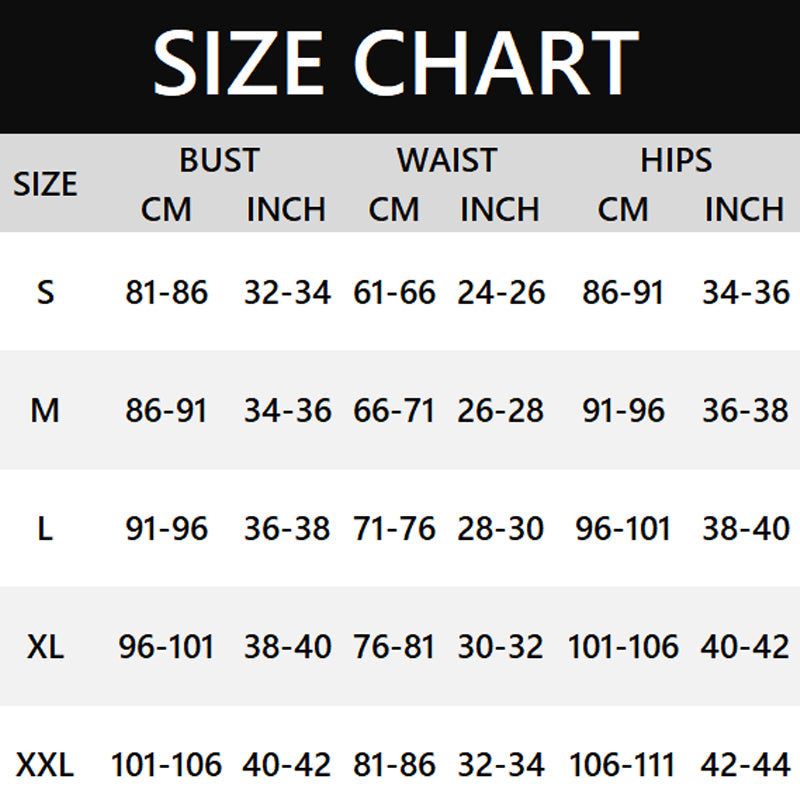Click the HIPS column header

coord(676,160)
